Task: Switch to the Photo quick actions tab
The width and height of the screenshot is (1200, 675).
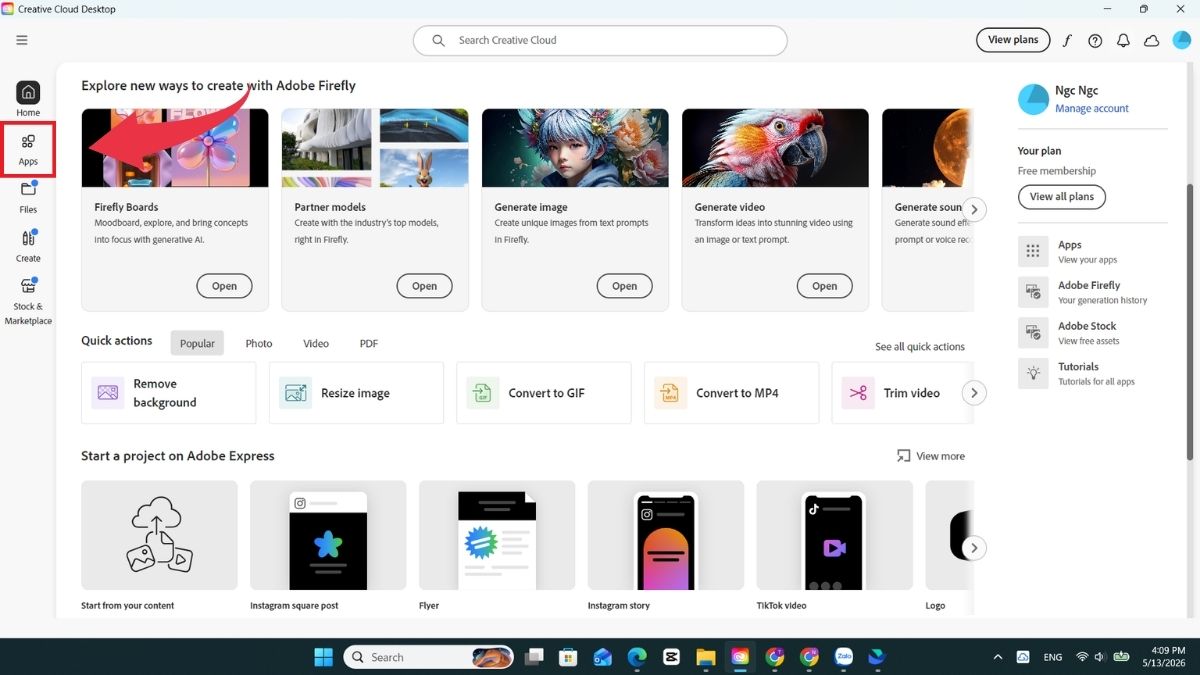Action: click(x=259, y=343)
